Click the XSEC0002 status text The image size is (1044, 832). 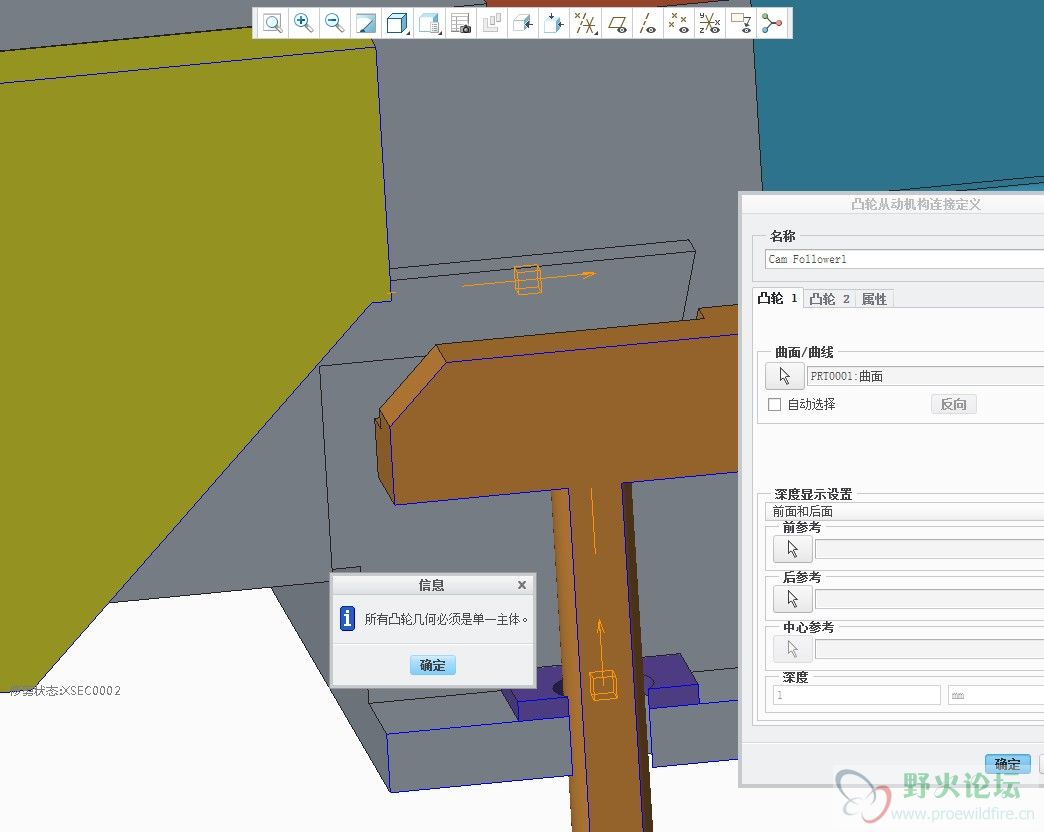[x=65, y=690]
